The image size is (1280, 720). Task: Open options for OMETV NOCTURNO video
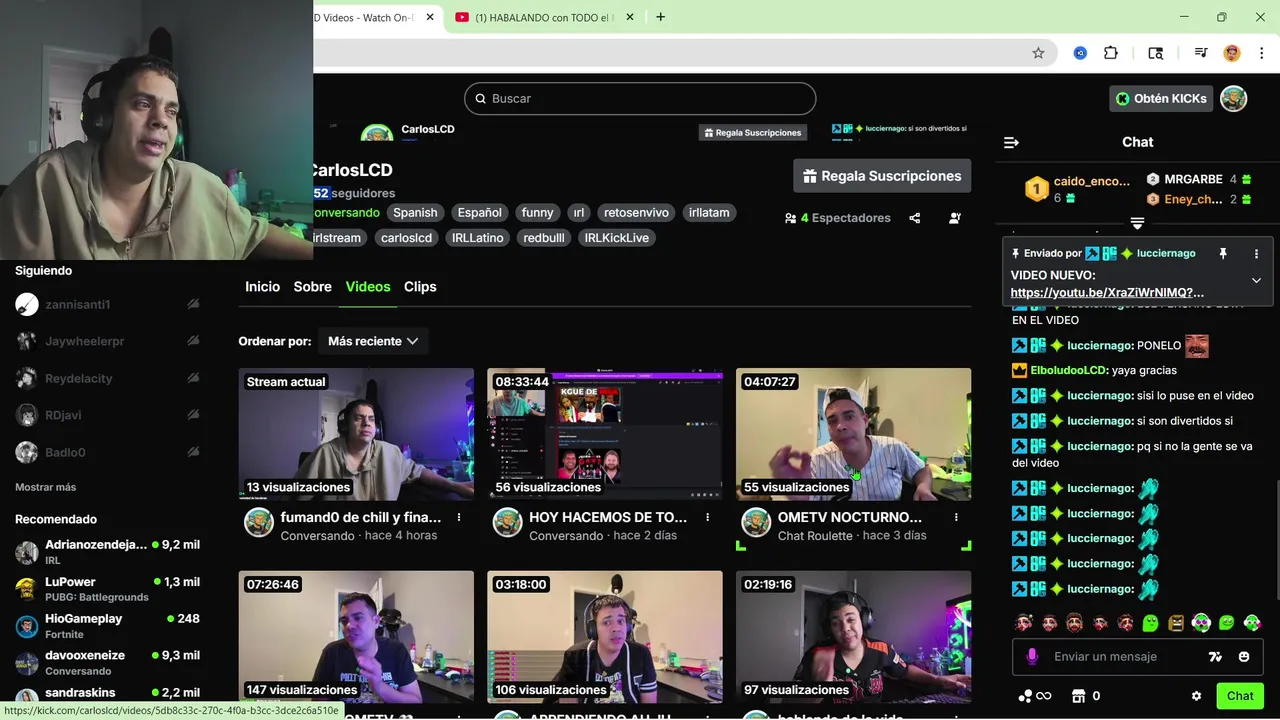[956, 517]
